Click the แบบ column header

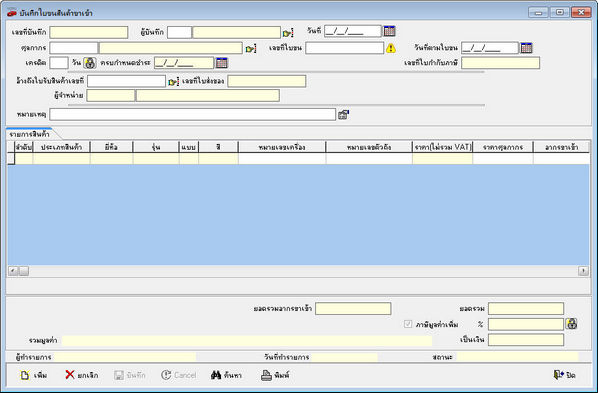click(189, 147)
